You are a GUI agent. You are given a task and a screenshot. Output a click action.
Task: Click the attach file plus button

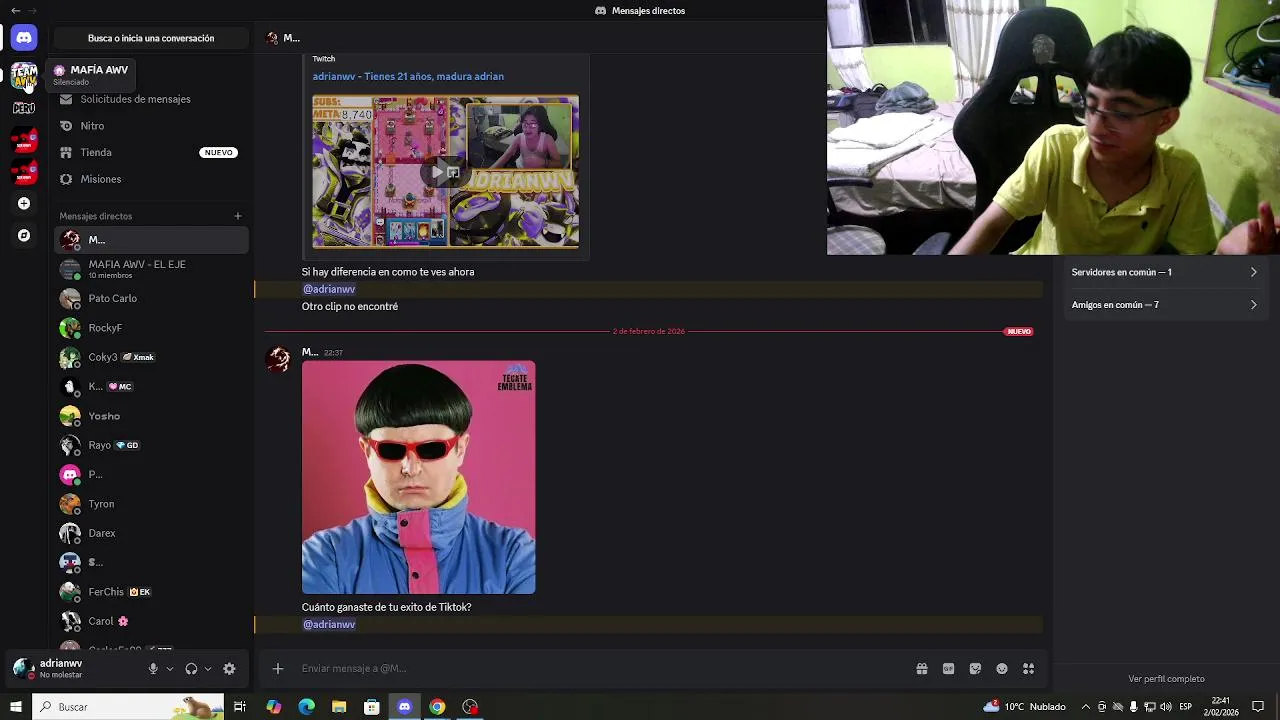point(278,668)
